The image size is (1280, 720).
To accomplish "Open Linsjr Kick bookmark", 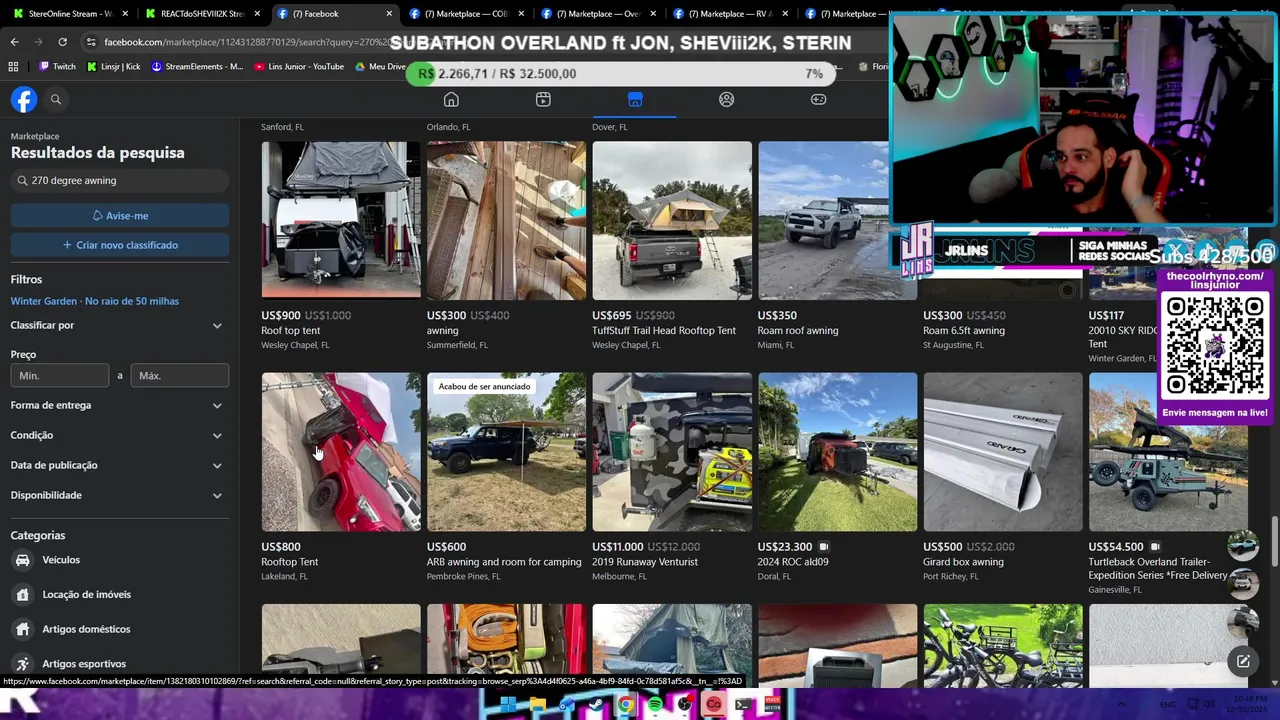I will coord(113,67).
